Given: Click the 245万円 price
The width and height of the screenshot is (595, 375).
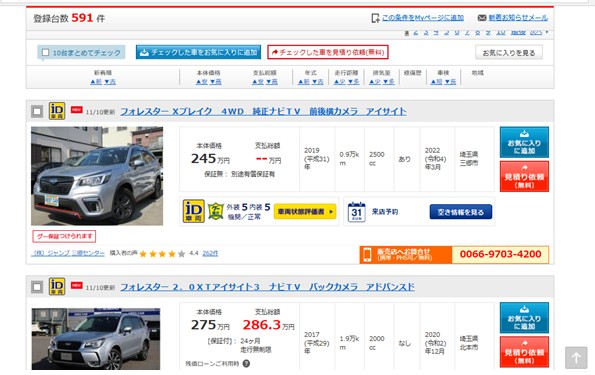Looking at the screenshot, I should click(210, 159).
